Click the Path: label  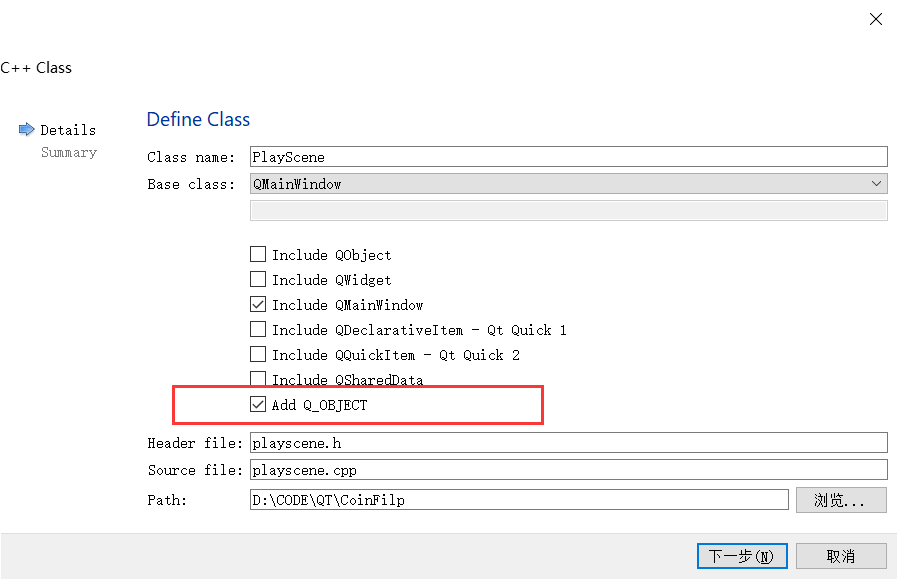[167, 500]
